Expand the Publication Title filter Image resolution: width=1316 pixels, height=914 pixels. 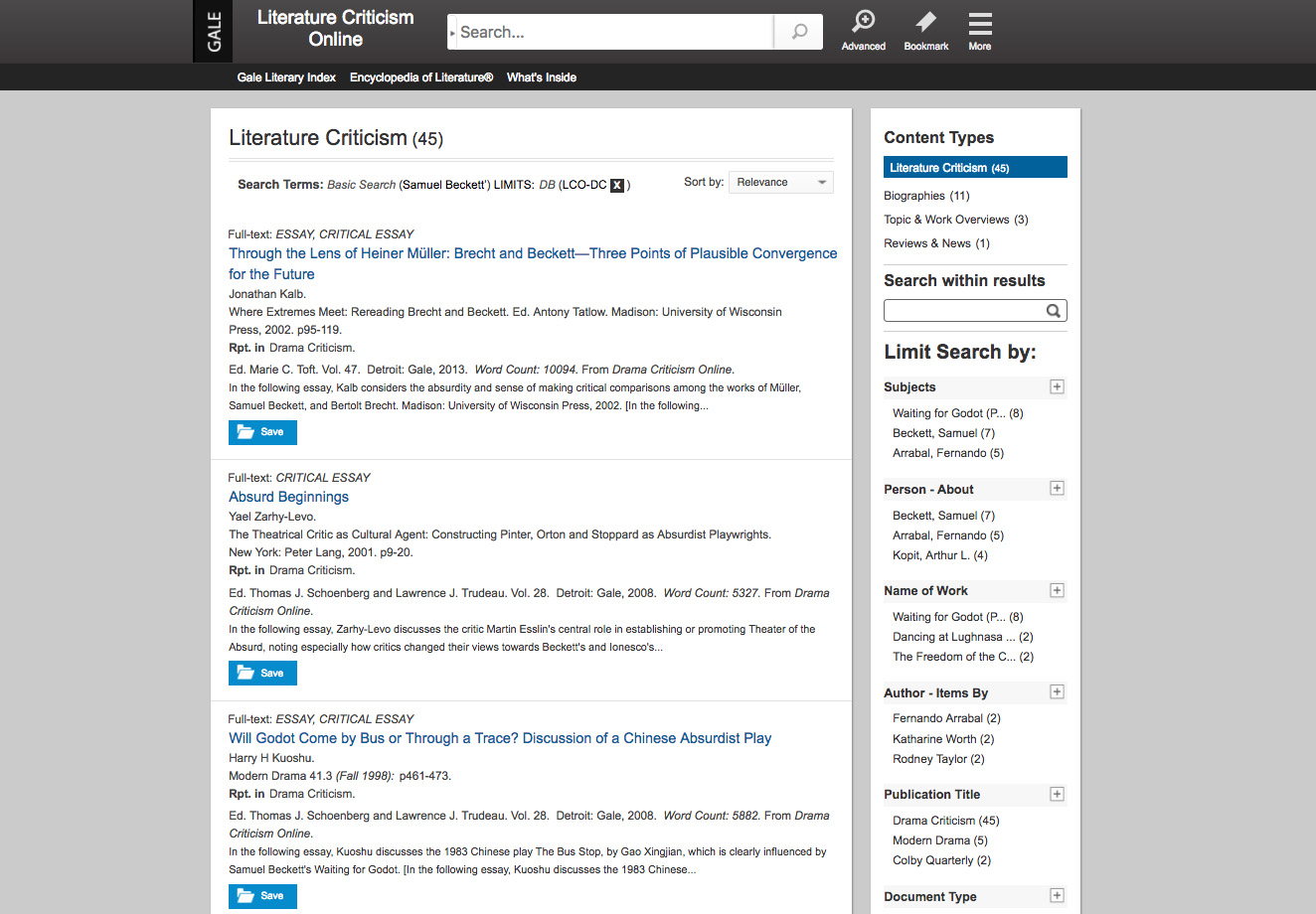[x=1057, y=794]
